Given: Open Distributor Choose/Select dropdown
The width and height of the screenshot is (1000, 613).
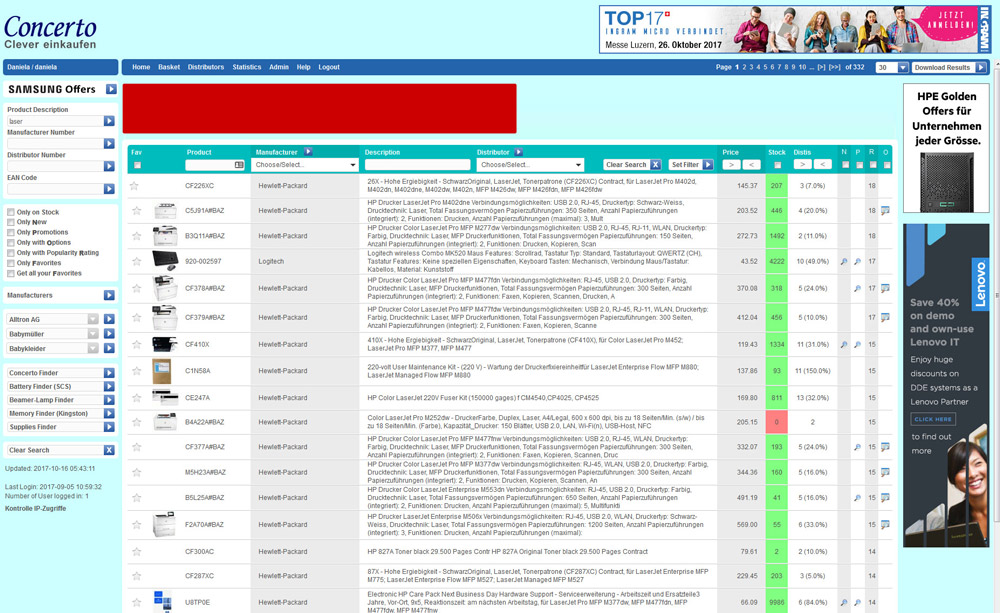Looking at the screenshot, I should [x=530, y=165].
